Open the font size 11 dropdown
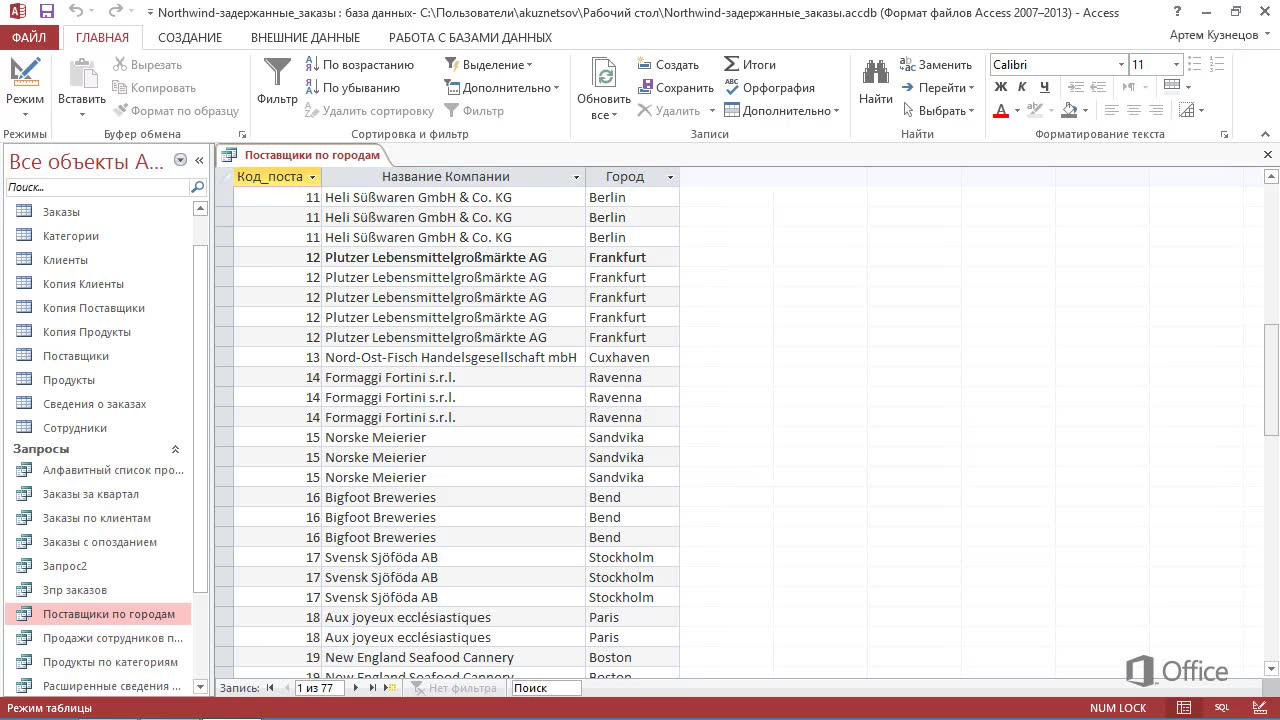Viewport: 1280px width, 720px height. click(x=1176, y=64)
